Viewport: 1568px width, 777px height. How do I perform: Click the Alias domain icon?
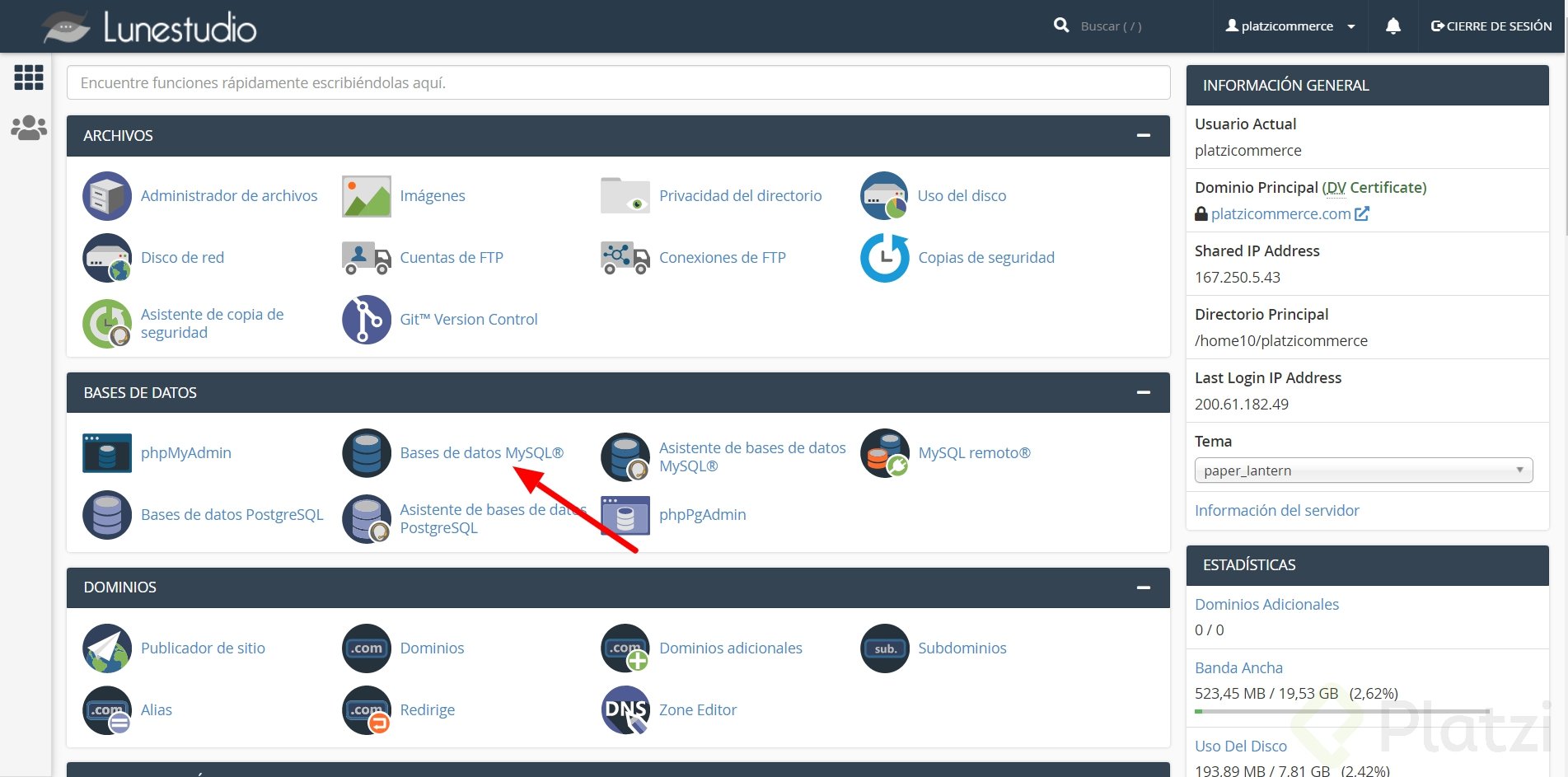[x=107, y=710]
